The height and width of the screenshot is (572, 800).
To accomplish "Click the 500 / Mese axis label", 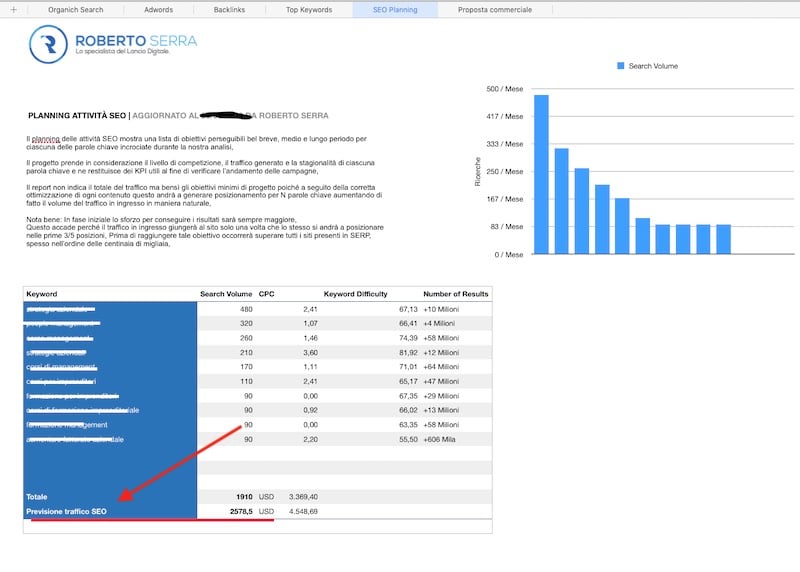I will pyautogui.click(x=505, y=89).
